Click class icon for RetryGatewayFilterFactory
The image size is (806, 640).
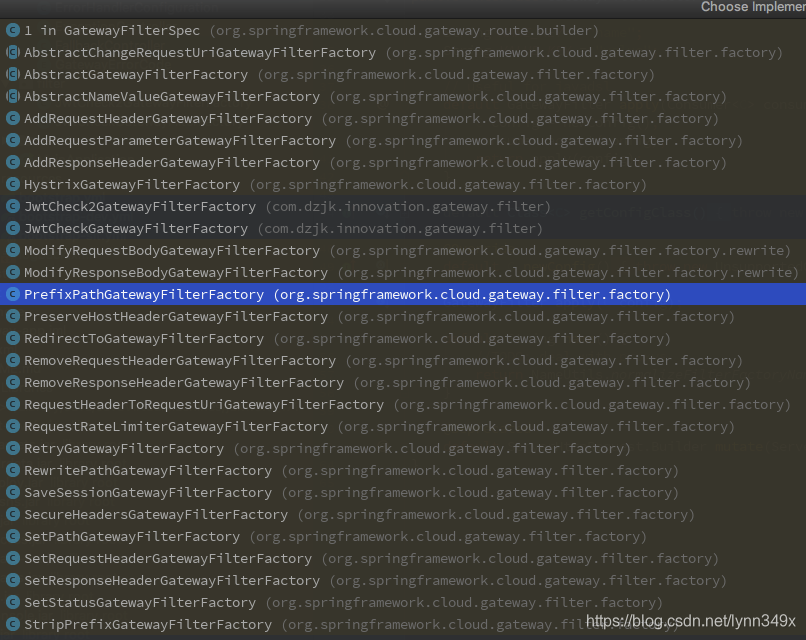point(13,448)
